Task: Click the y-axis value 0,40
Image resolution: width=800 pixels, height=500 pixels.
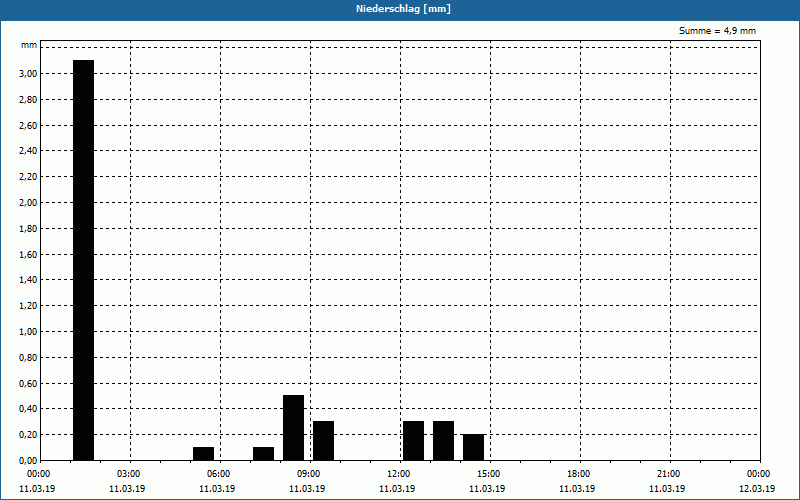Action: [x=28, y=409]
